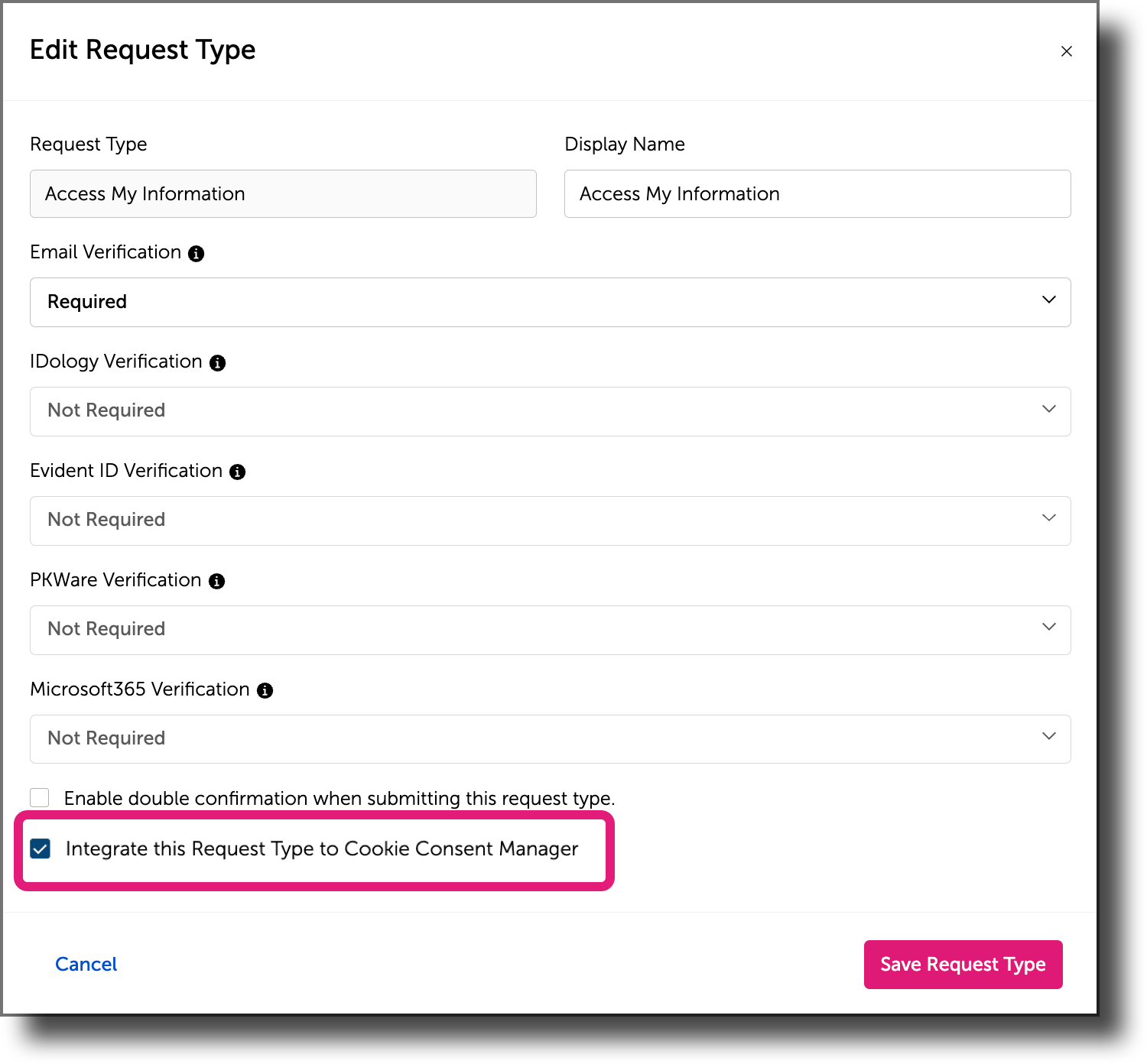The width and height of the screenshot is (1147, 1064).
Task: Click the Integrate Request Type checkbox label
Action: coord(323,848)
